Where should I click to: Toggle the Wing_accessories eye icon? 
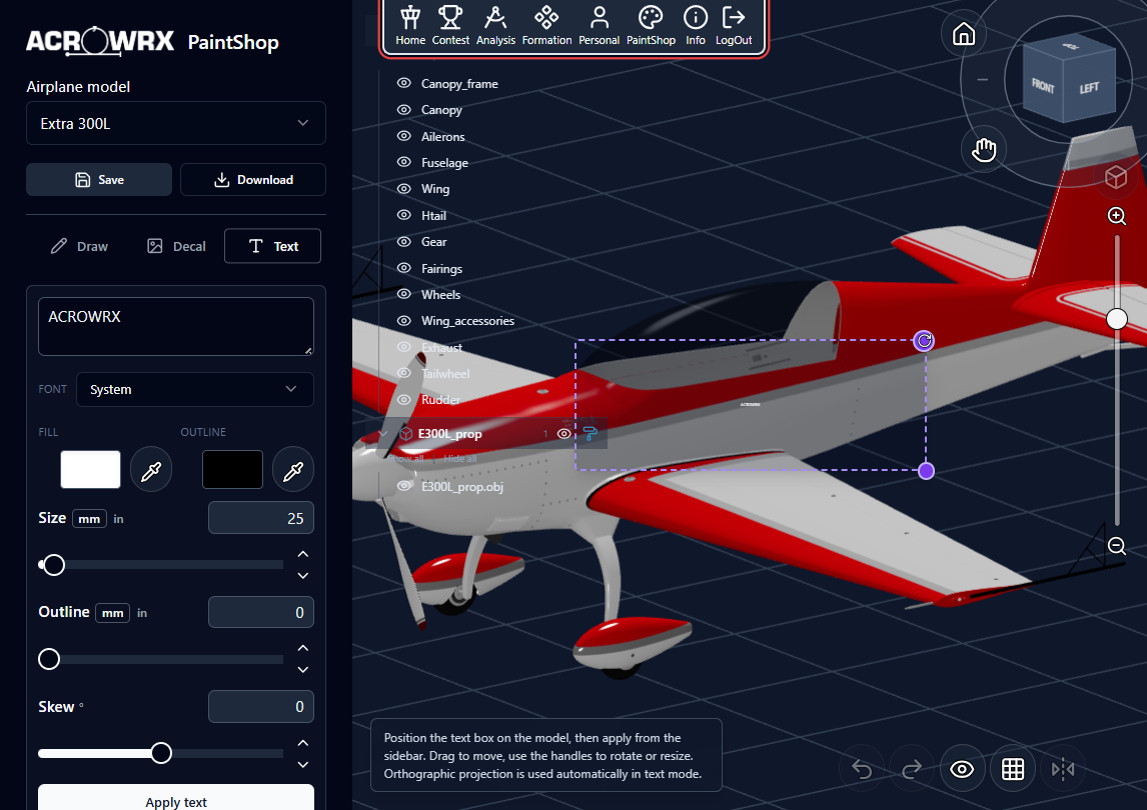click(x=404, y=320)
